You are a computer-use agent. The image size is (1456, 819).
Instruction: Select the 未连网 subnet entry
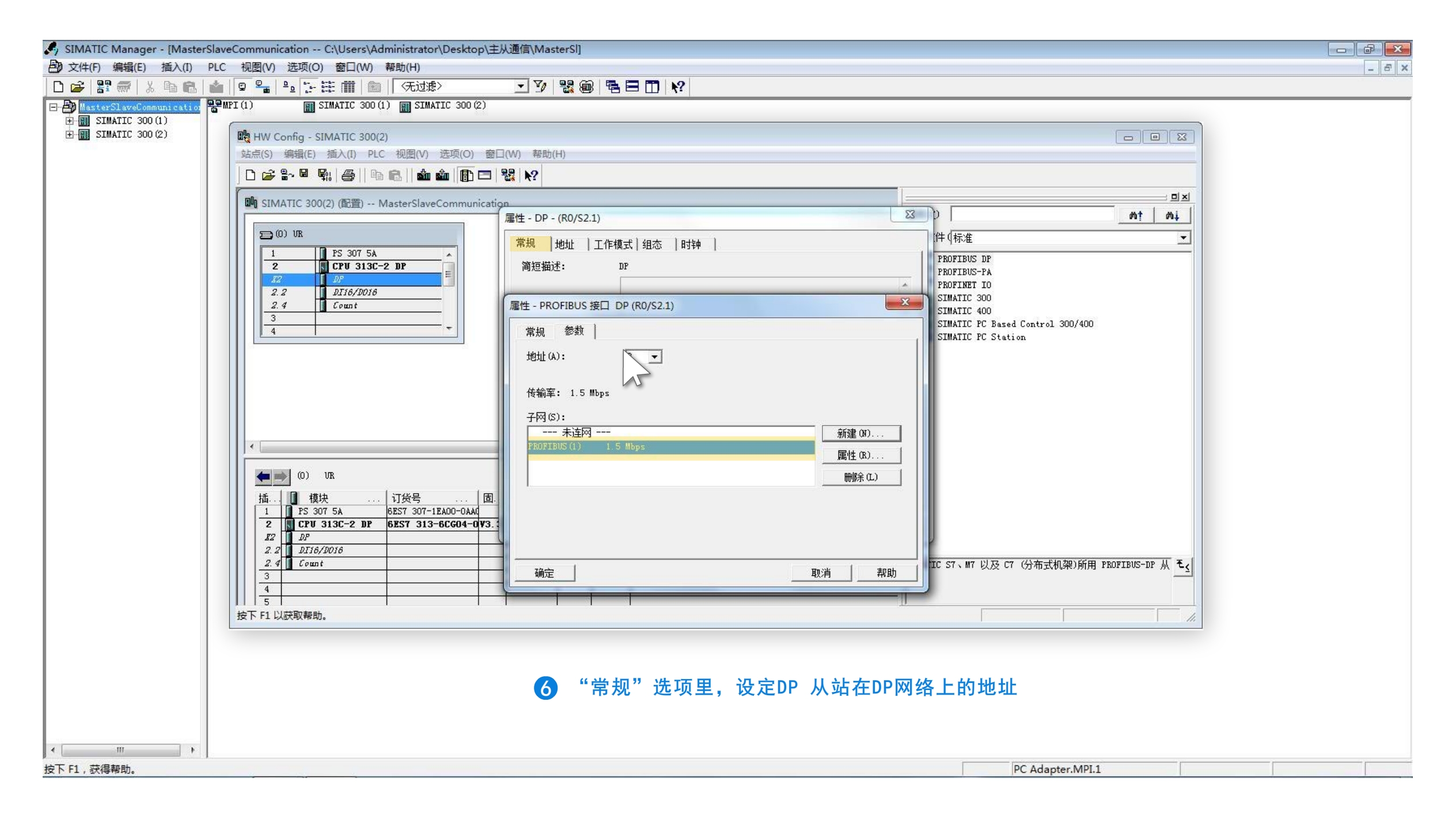[x=576, y=433]
